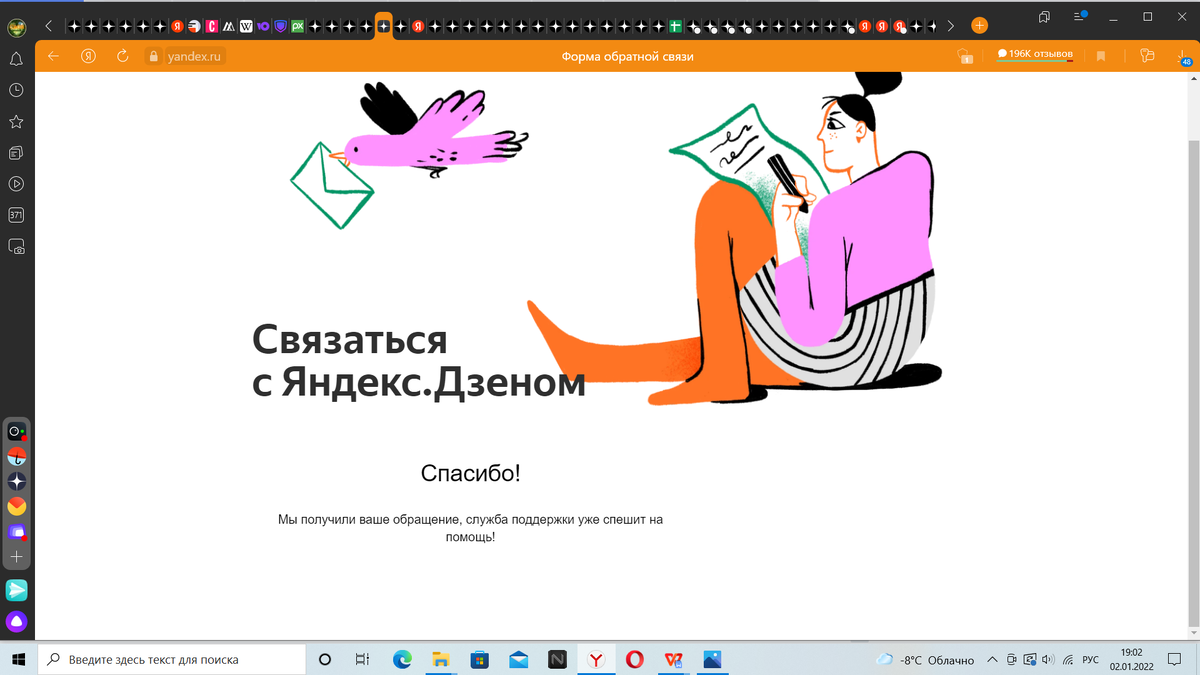Expand hidden tabs with the left chevron
This screenshot has width=1200, height=675.
coord(48,24)
